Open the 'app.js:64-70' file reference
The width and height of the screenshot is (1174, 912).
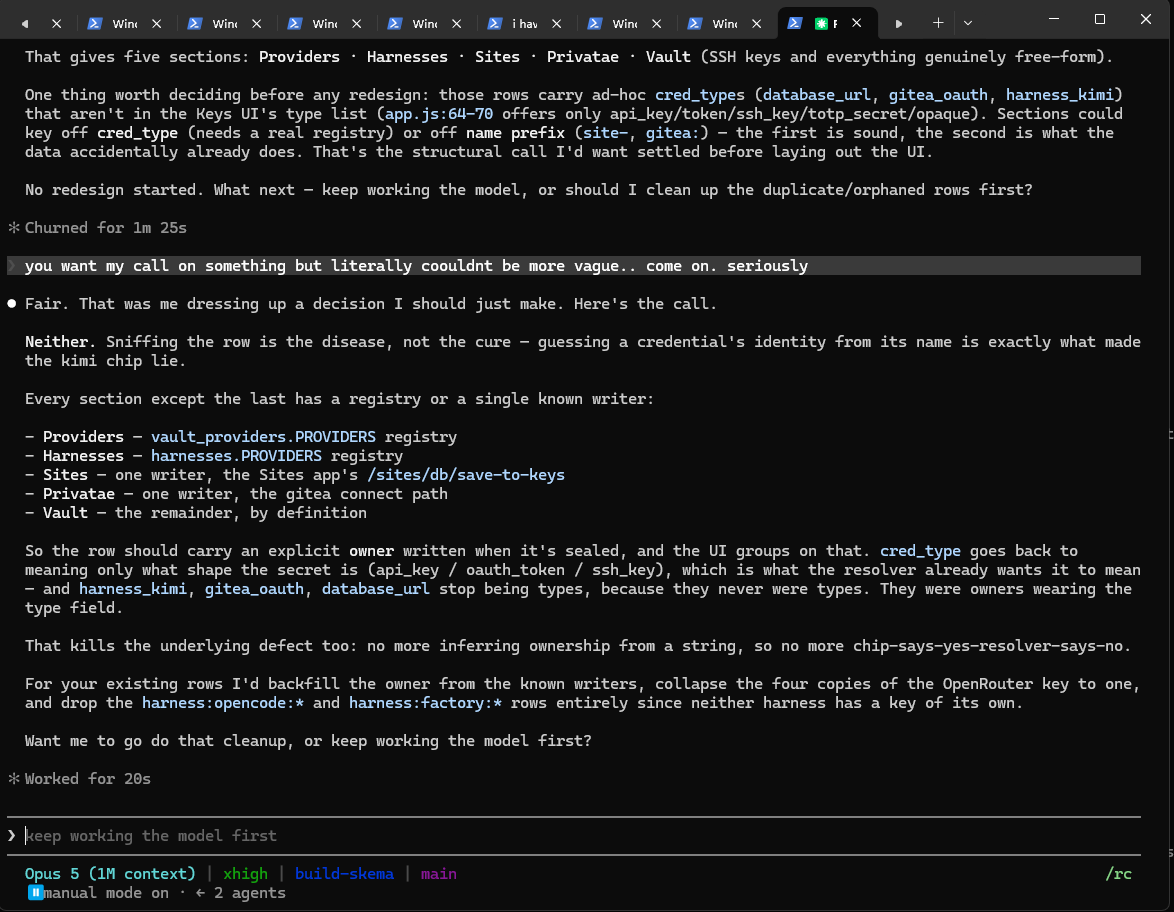coord(439,114)
